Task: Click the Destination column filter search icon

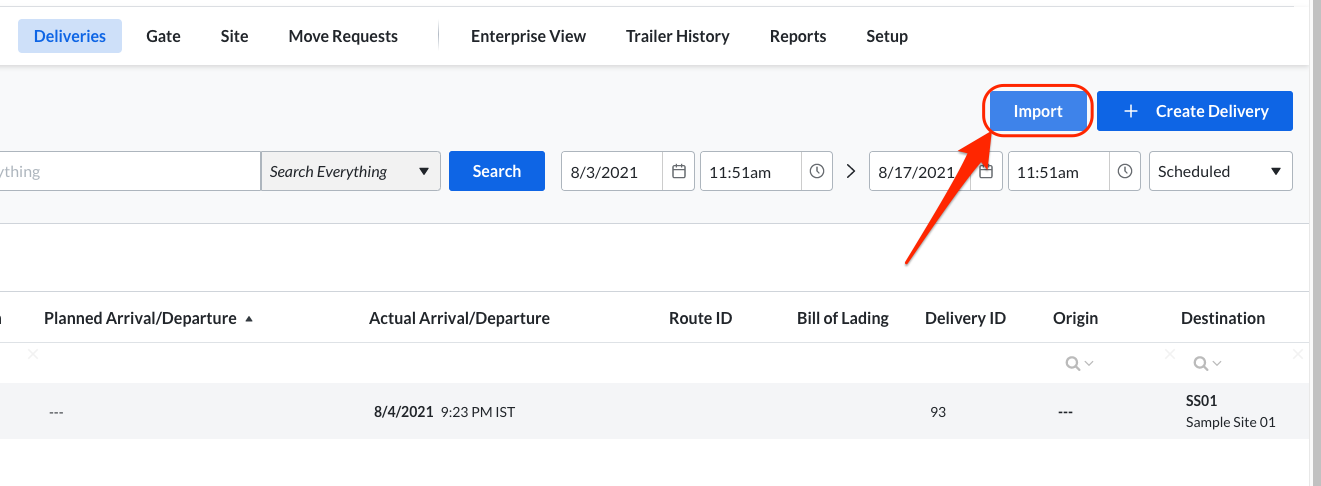Action: point(1206,364)
